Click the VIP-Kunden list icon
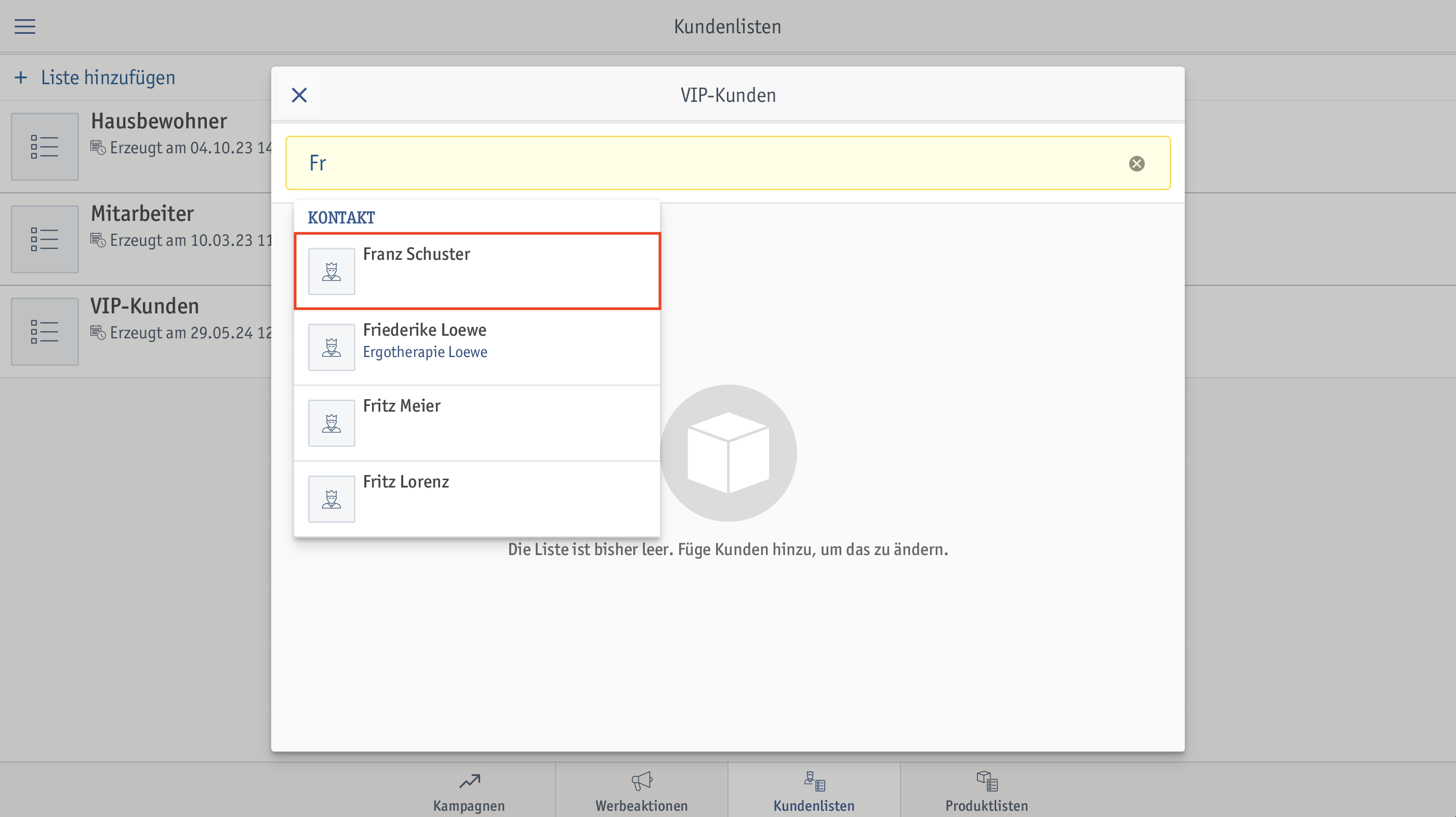Image resolution: width=1456 pixels, height=817 pixels. pos(45,332)
